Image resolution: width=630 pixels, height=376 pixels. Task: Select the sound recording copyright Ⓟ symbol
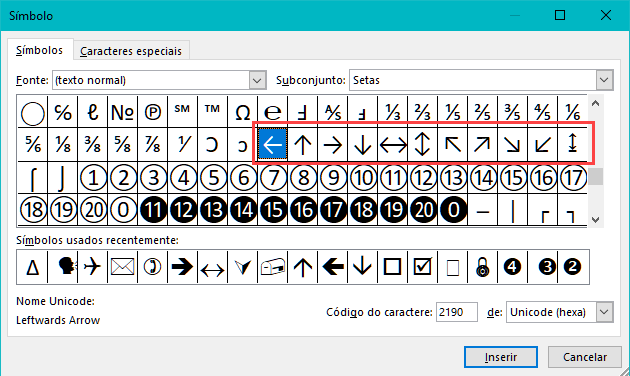click(153, 112)
